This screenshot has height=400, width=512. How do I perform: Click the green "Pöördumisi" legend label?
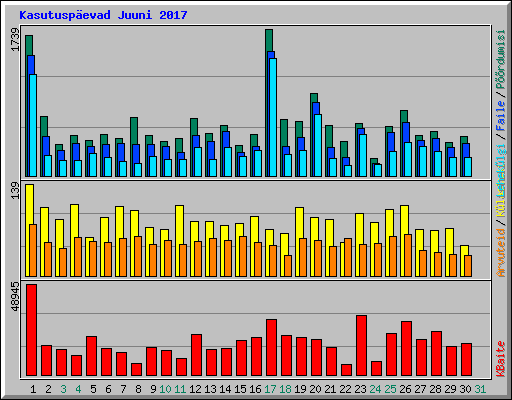click(501, 59)
